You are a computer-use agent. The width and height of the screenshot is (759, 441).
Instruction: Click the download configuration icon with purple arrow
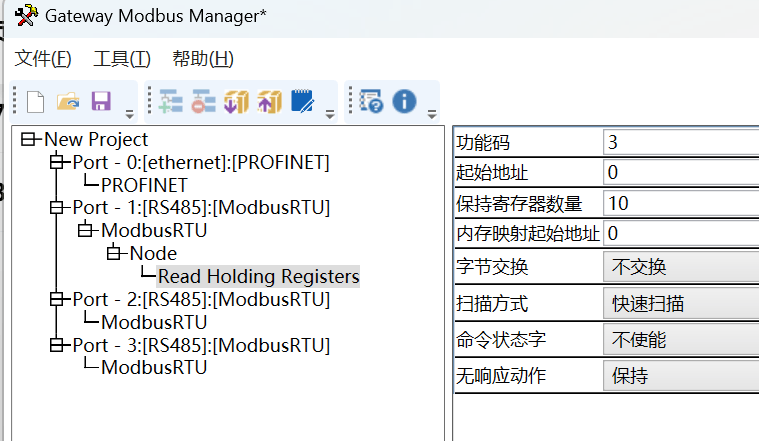click(236, 102)
